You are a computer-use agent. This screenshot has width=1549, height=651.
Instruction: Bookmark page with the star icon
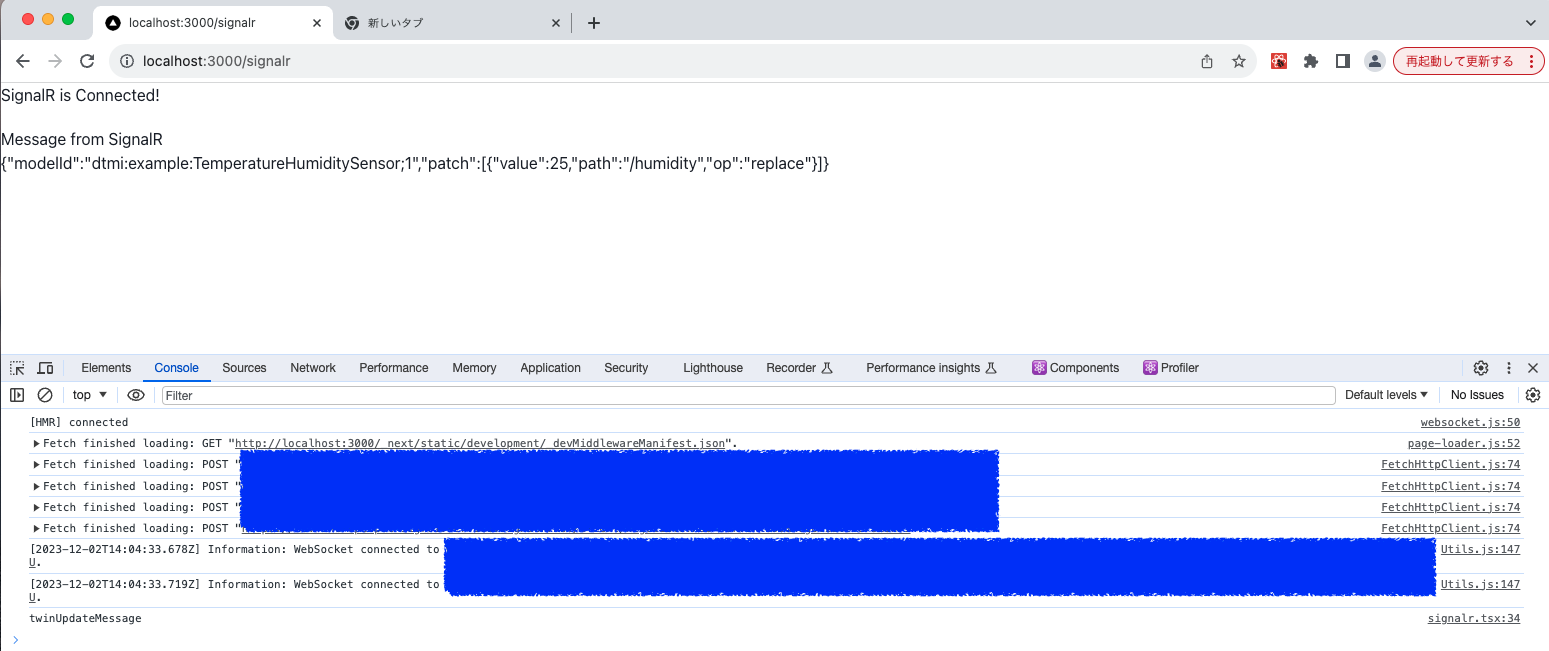point(1239,61)
